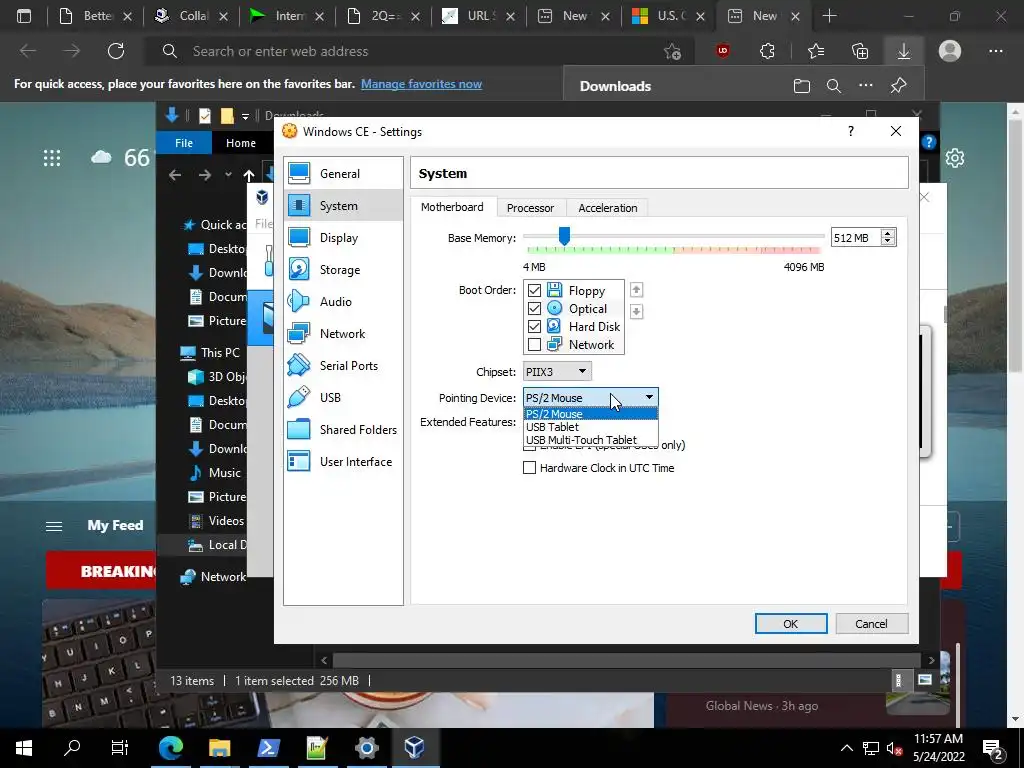This screenshot has width=1024, height=768.
Task: Open the app launcher grid on new tab page
Action: [x=52, y=158]
